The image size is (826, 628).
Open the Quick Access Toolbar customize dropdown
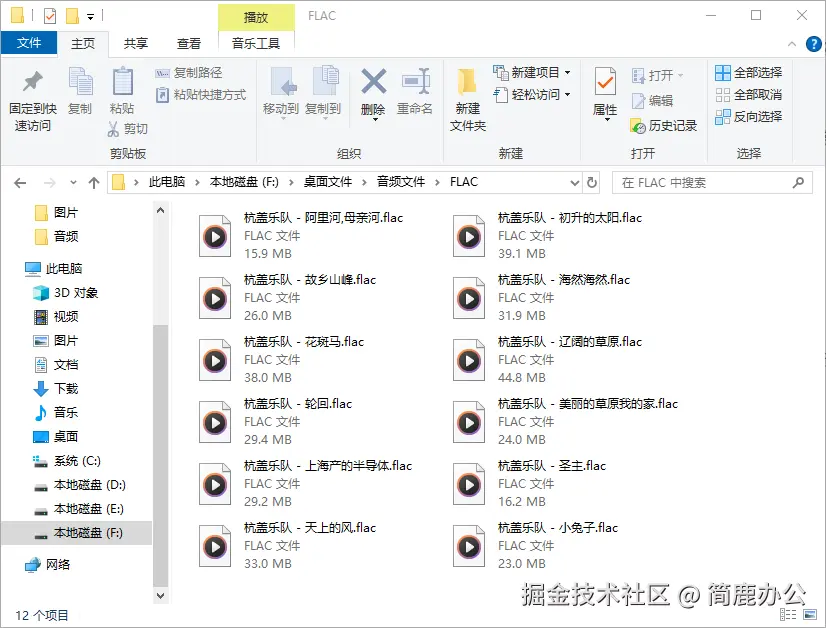91,17
